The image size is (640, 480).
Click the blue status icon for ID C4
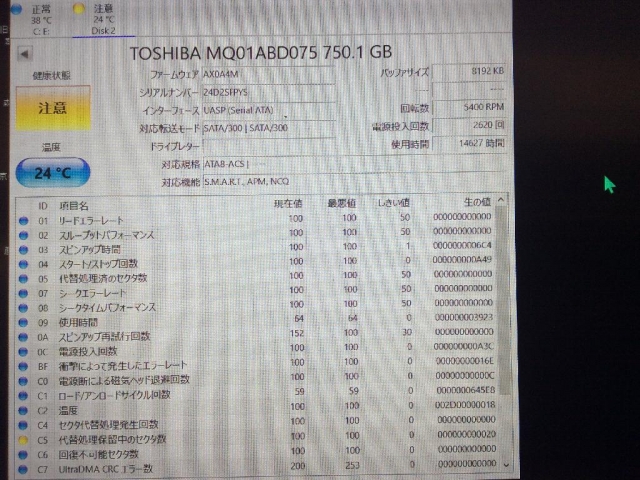point(24,425)
